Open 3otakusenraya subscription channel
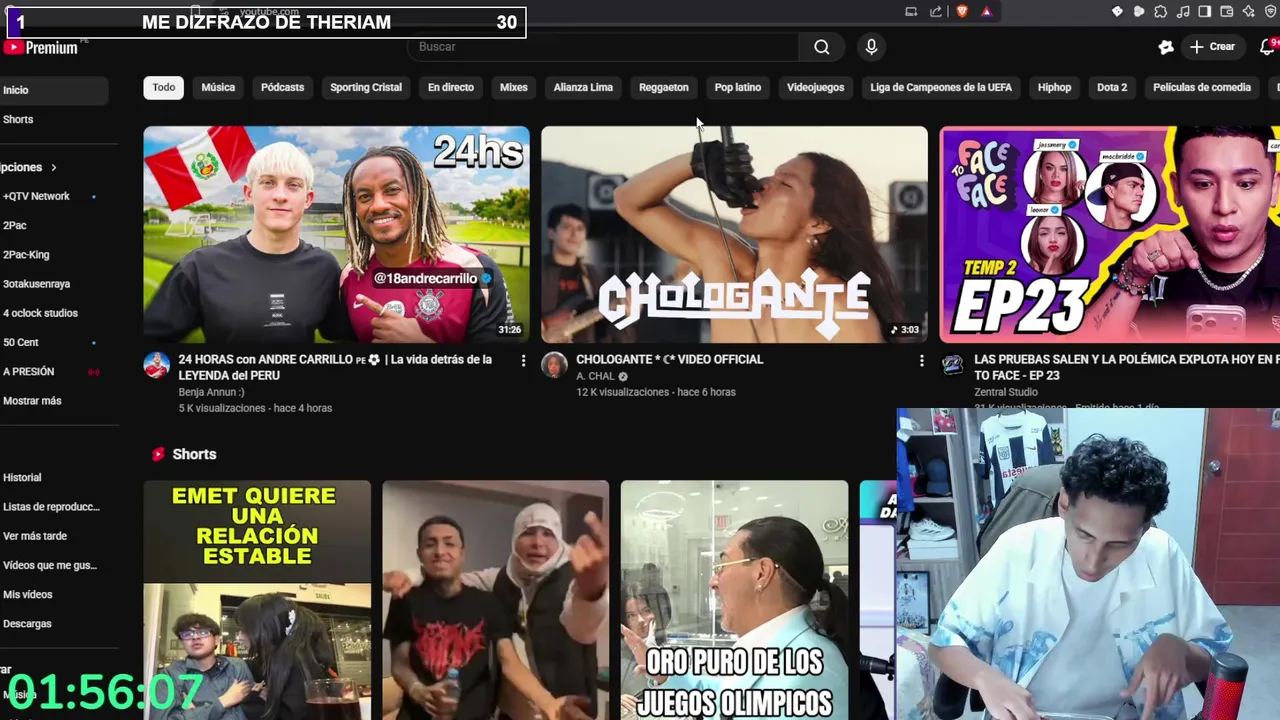The width and height of the screenshot is (1280, 720). (36, 284)
